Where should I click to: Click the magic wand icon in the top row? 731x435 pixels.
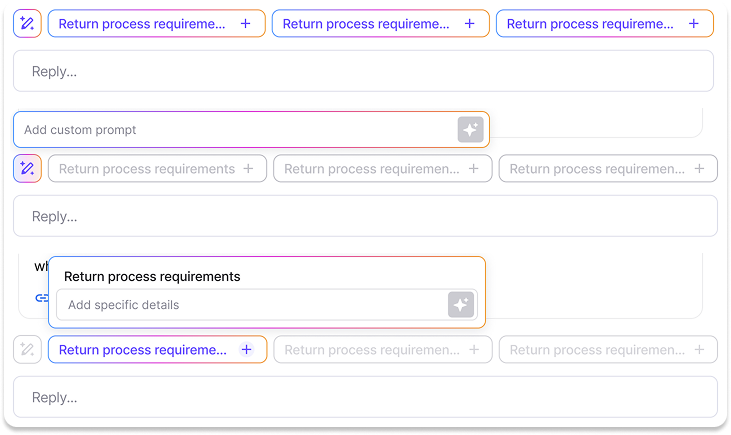(27, 24)
